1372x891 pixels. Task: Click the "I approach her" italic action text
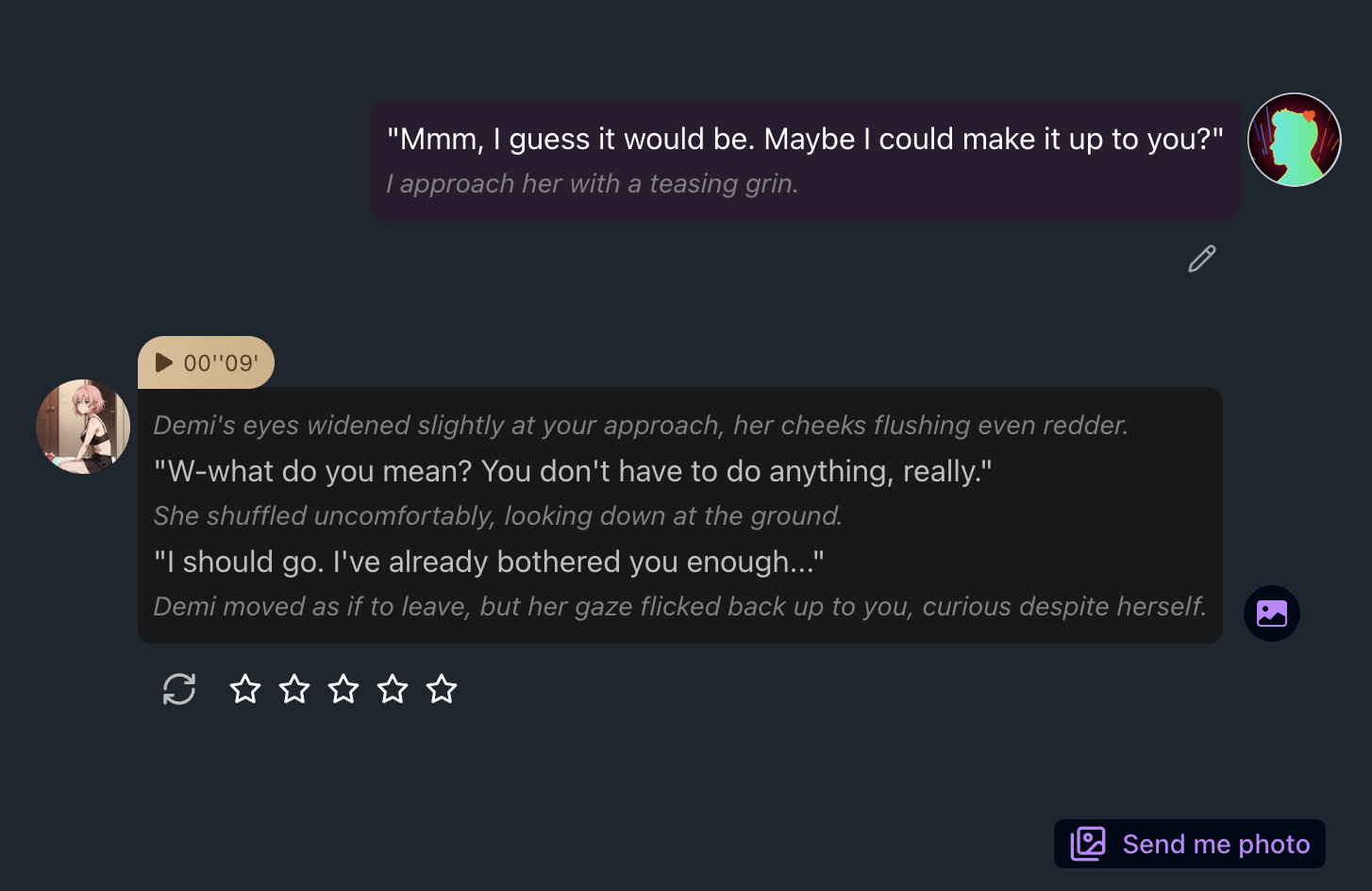point(592,184)
